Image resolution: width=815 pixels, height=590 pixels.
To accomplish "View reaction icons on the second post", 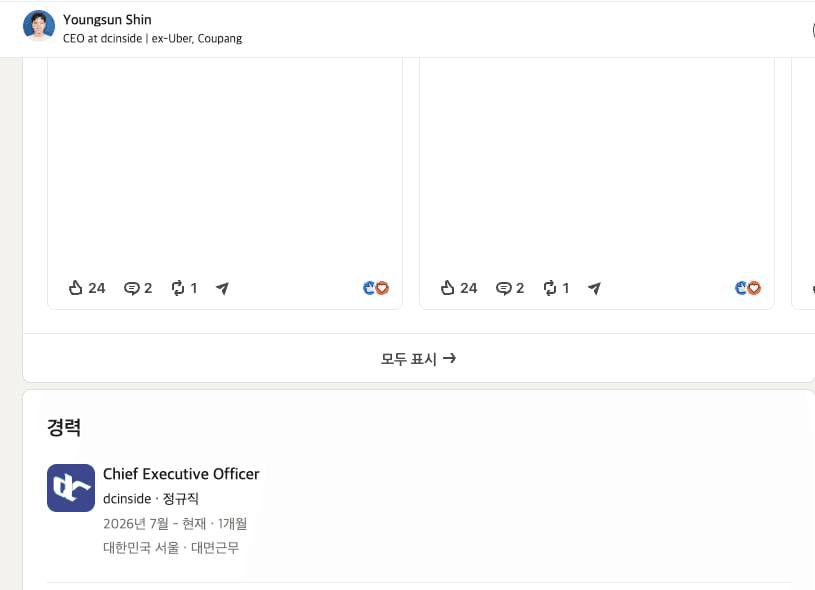I will pyautogui.click(x=748, y=288).
